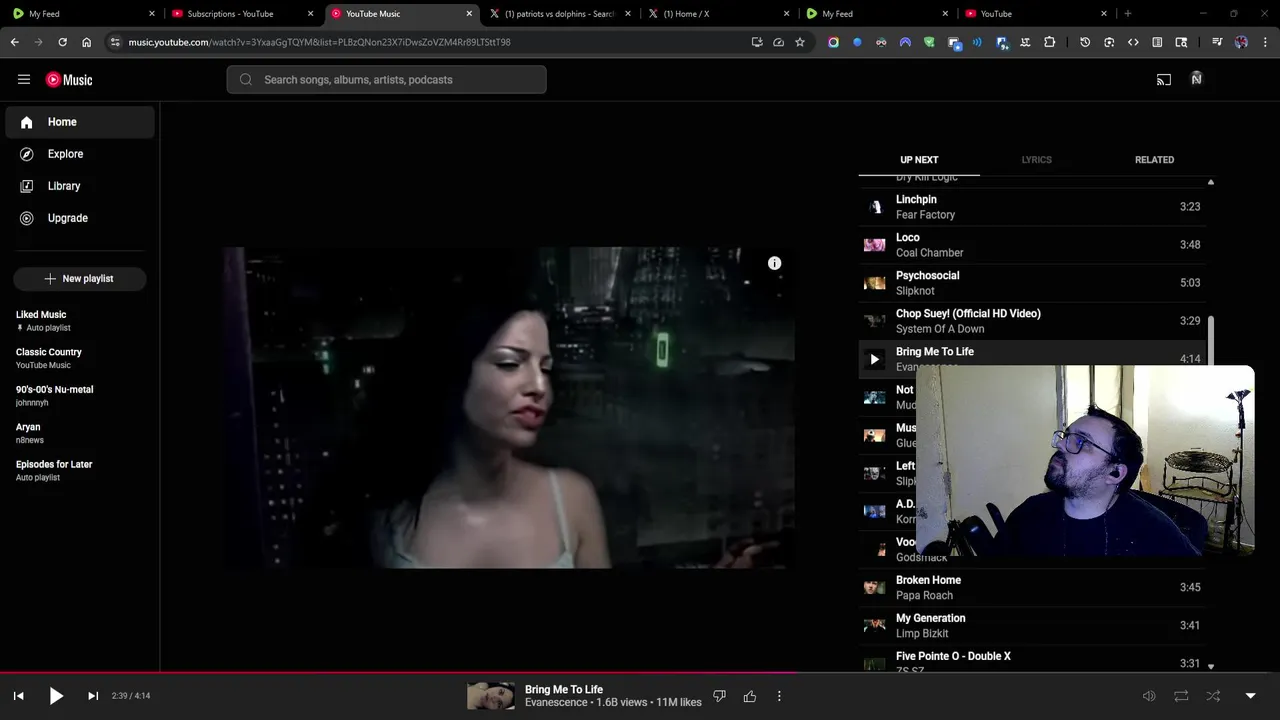This screenshot has height=720, width=1280.
Task: Click the YouTube Music logo
Action: 69,80
